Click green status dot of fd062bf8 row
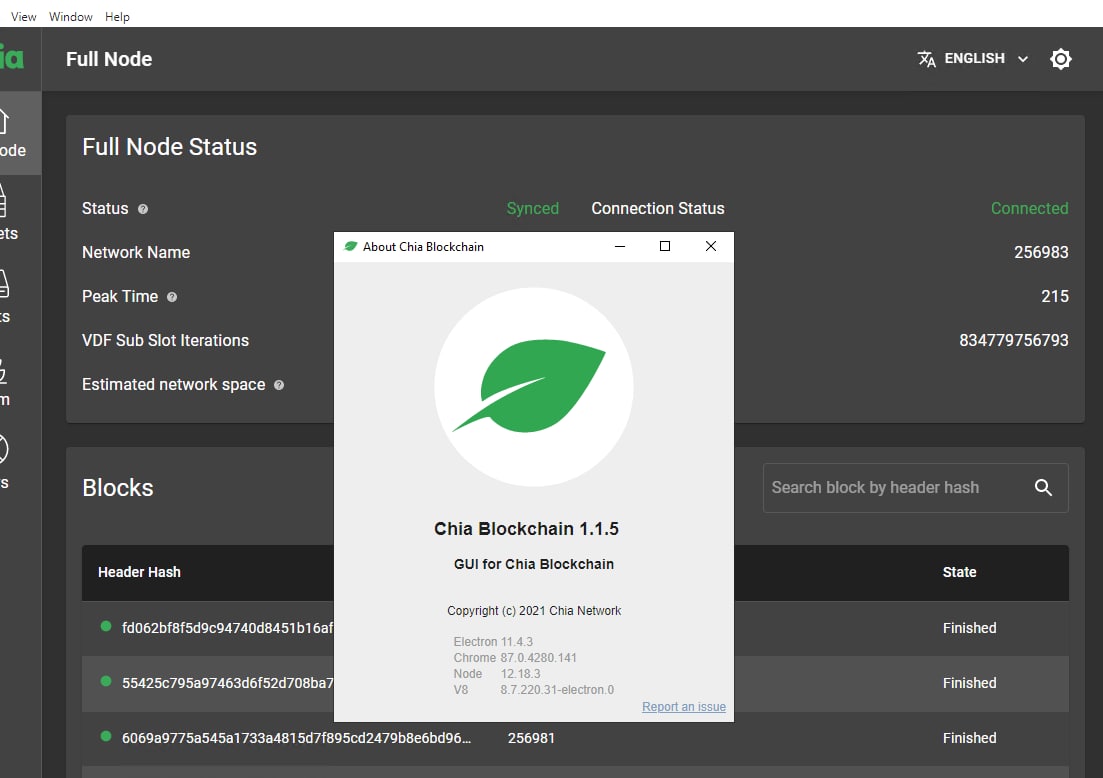1103x778 pixels. coord(106,626)
